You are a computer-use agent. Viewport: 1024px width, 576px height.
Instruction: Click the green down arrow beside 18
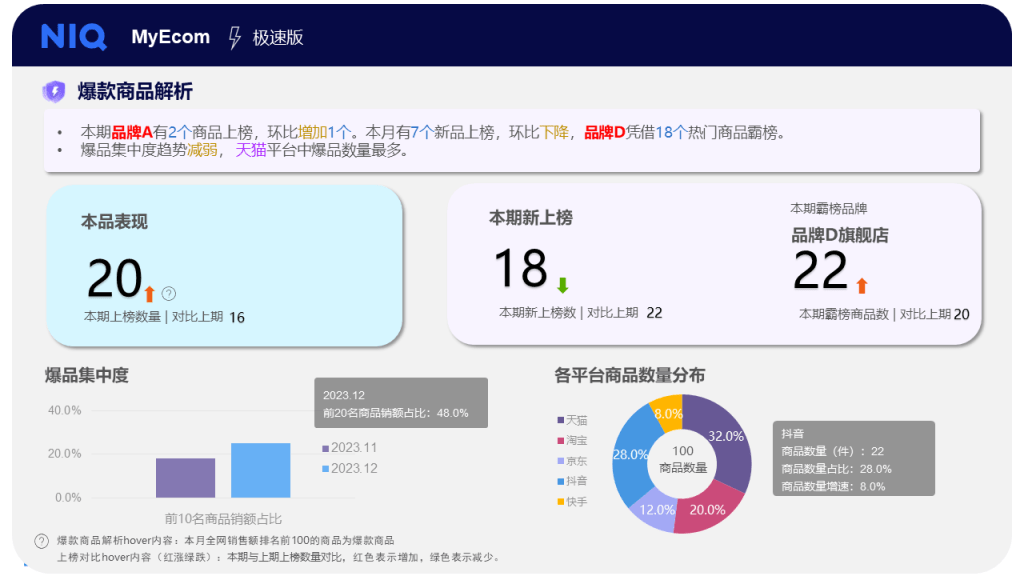562,285
